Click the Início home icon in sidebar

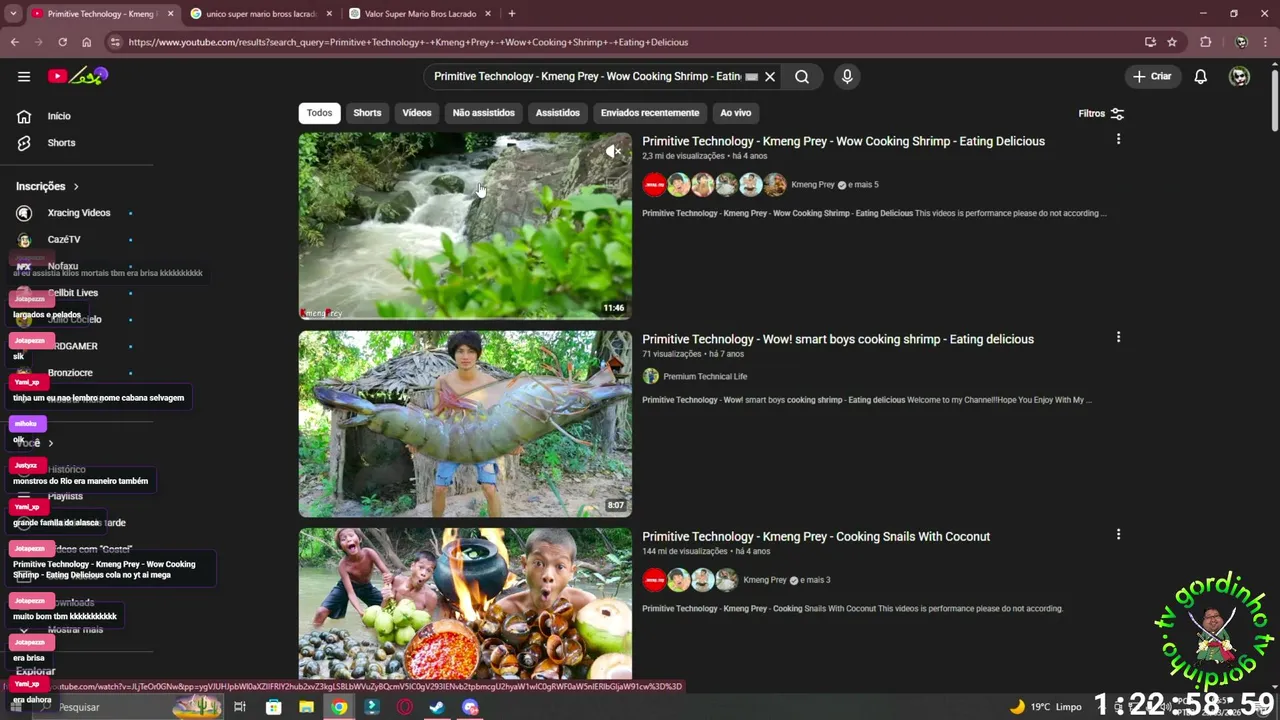tap(24, 116)
